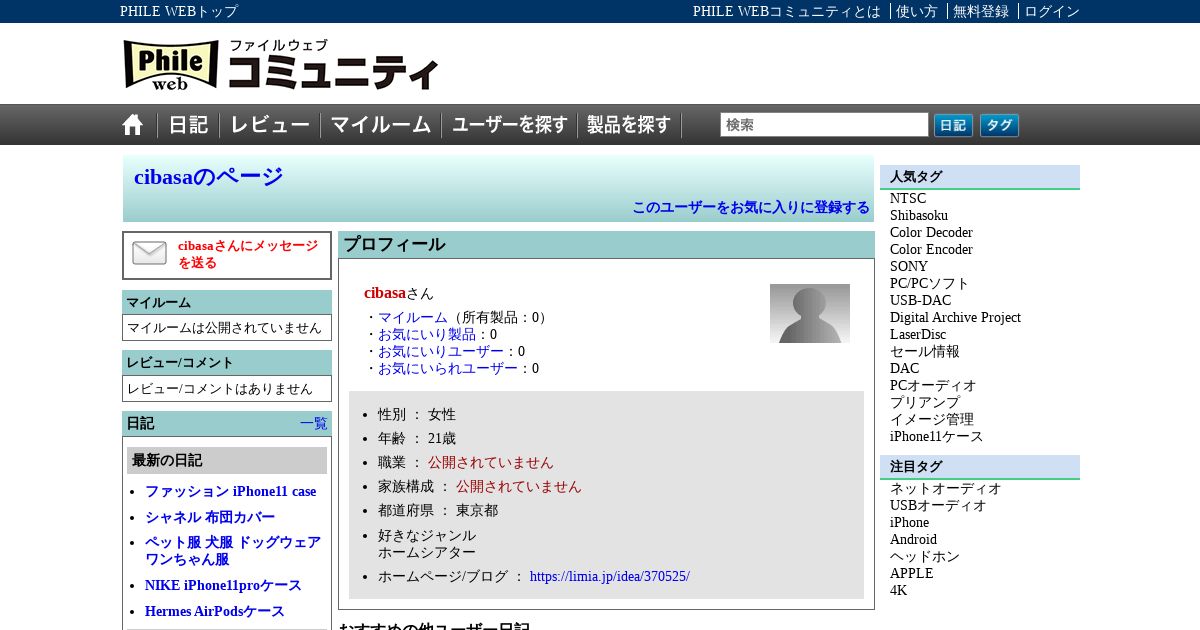Open PHILE WEBコミュニティとは link
This screenshot has width=1200, height=630.
coord(787,11)
